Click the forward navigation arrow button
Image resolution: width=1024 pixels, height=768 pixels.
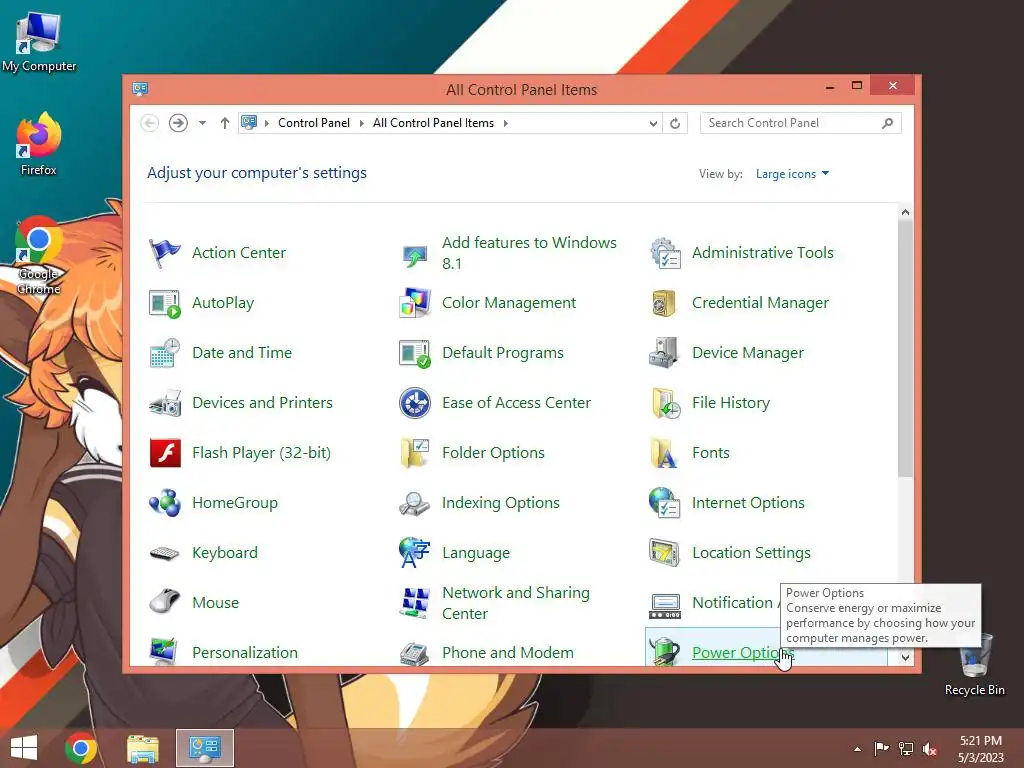178,123
